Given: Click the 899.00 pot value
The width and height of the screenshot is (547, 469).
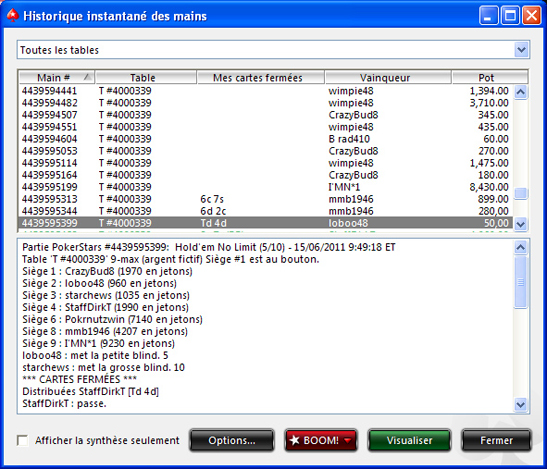Looking at the screenshot, I should [x=493, y=199].
